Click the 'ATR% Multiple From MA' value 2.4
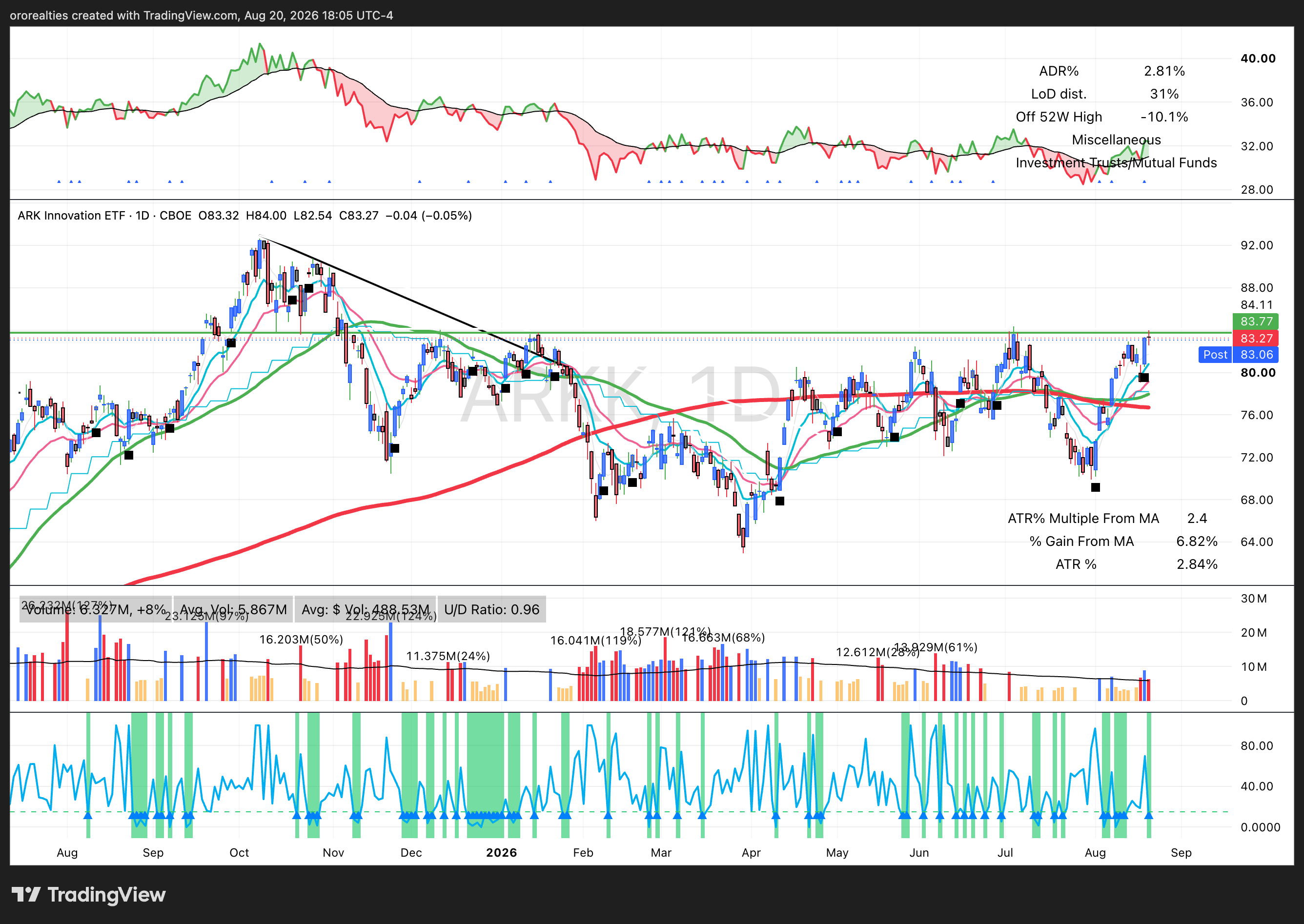The height and width of the screenshot is (924, 1304). [1197, 518]
